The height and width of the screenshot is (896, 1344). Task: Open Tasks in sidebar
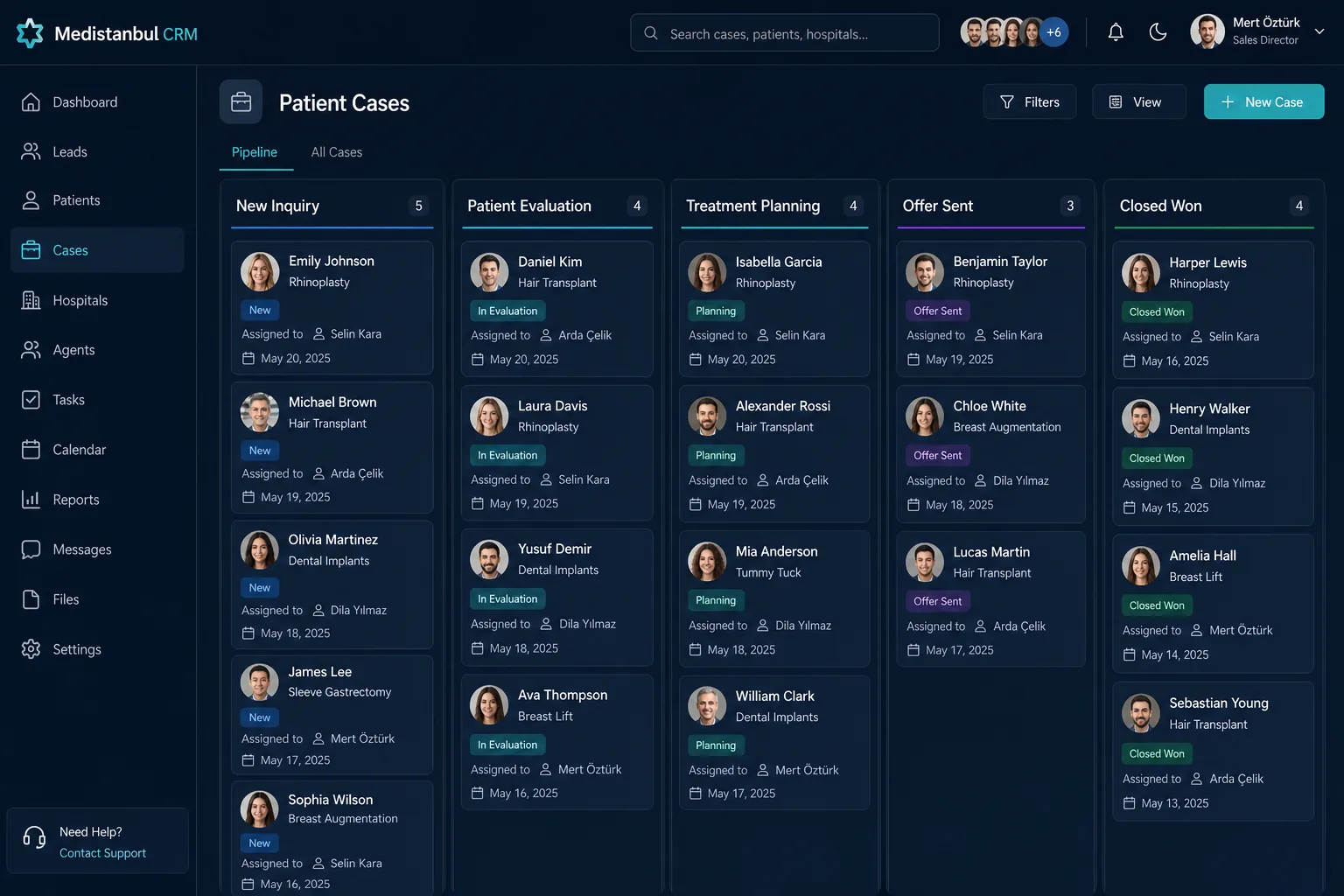point(97,400)
